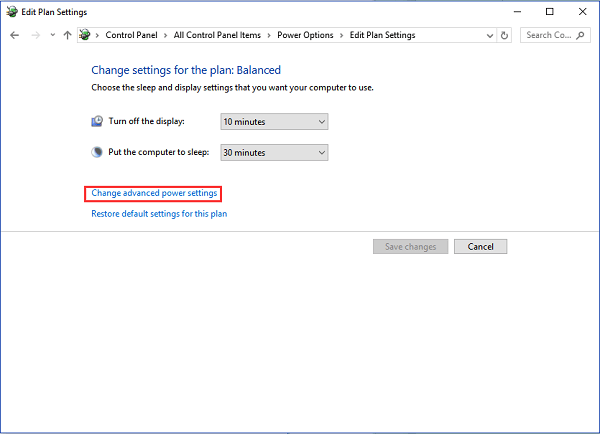Click the heading "Change settings for the plan: Balanced"

coord(186,70)
